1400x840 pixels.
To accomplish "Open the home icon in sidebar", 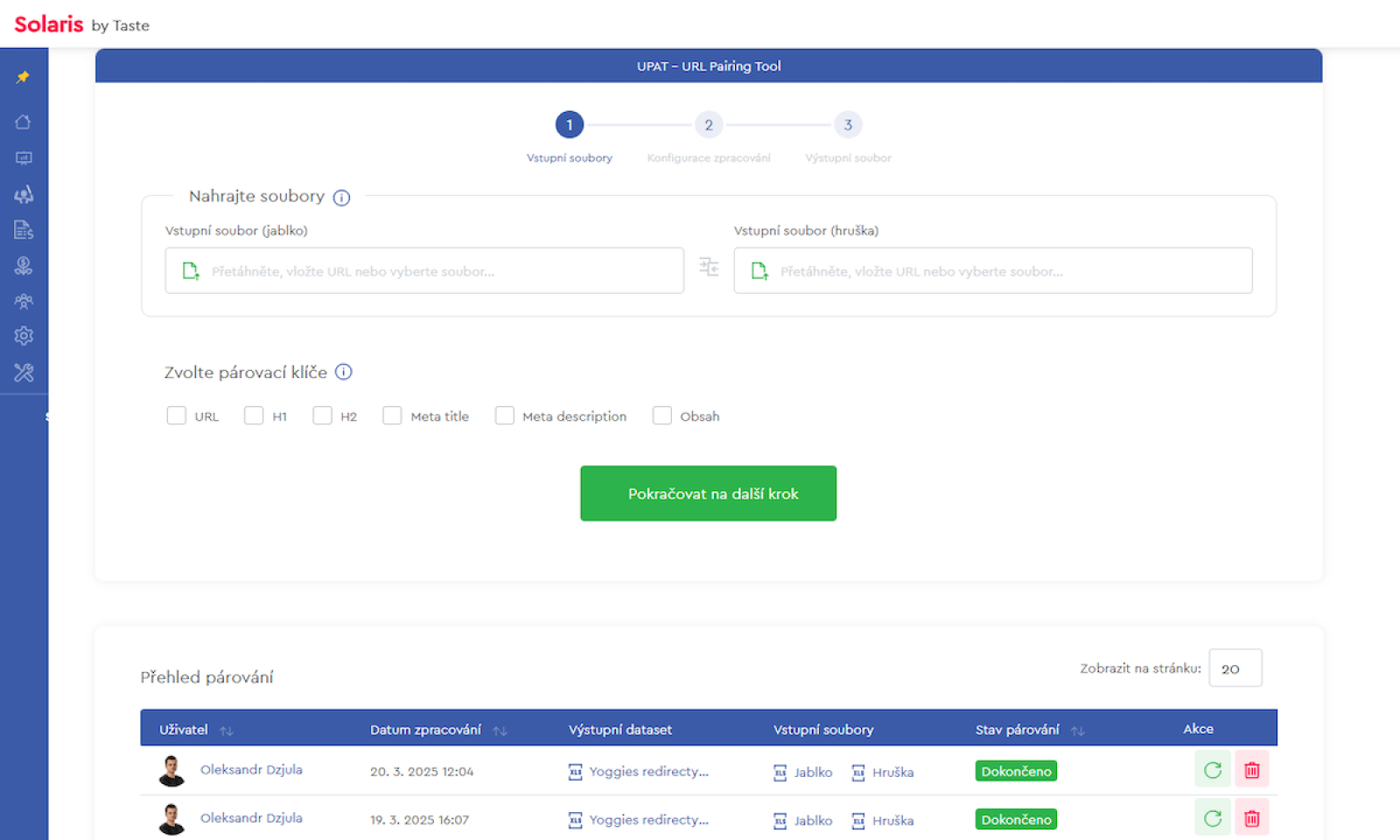I will coord(24,122).
